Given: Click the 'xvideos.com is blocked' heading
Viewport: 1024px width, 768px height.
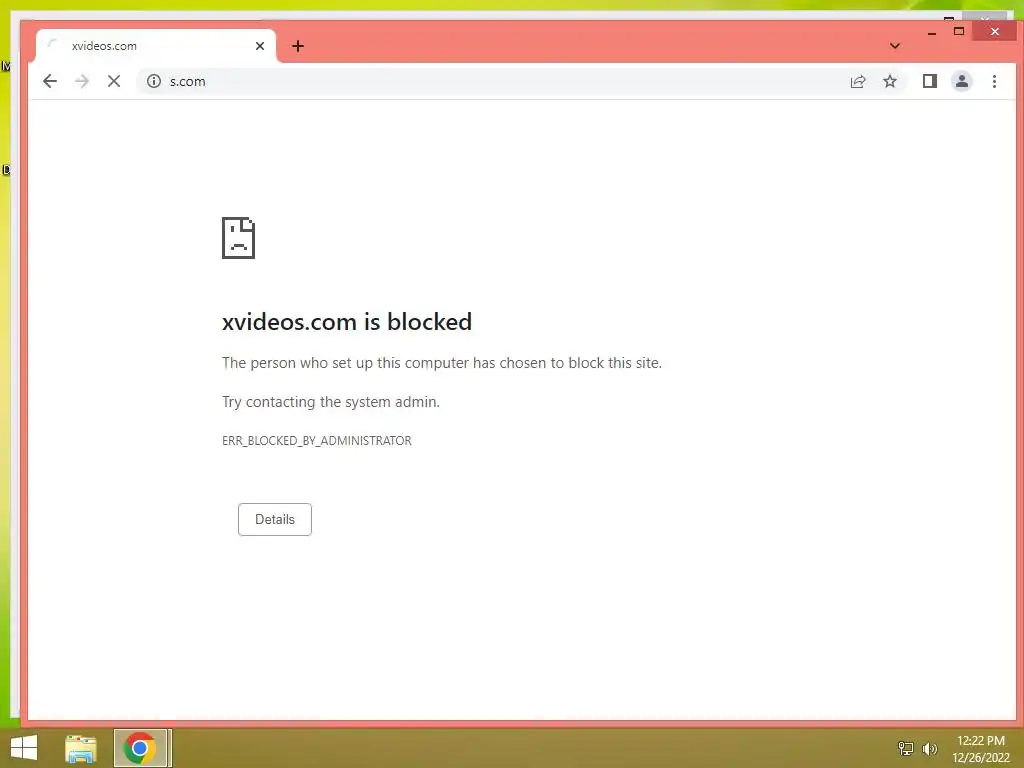Looking at the screenshot, I should point(347,321).
